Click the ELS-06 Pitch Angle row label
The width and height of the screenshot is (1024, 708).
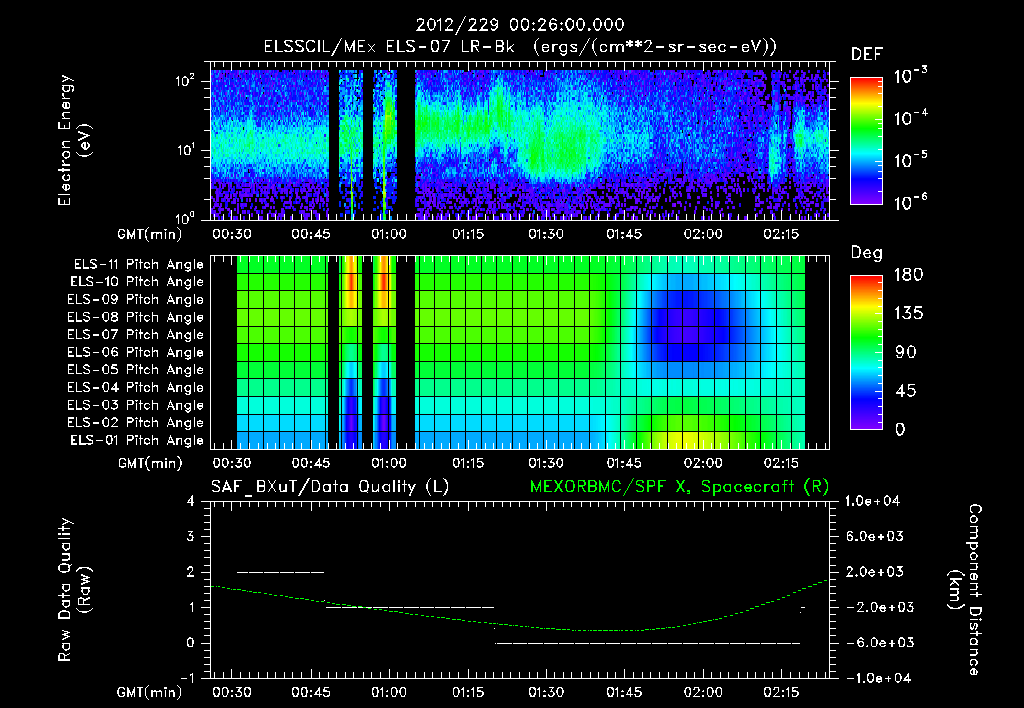(135, 353)
